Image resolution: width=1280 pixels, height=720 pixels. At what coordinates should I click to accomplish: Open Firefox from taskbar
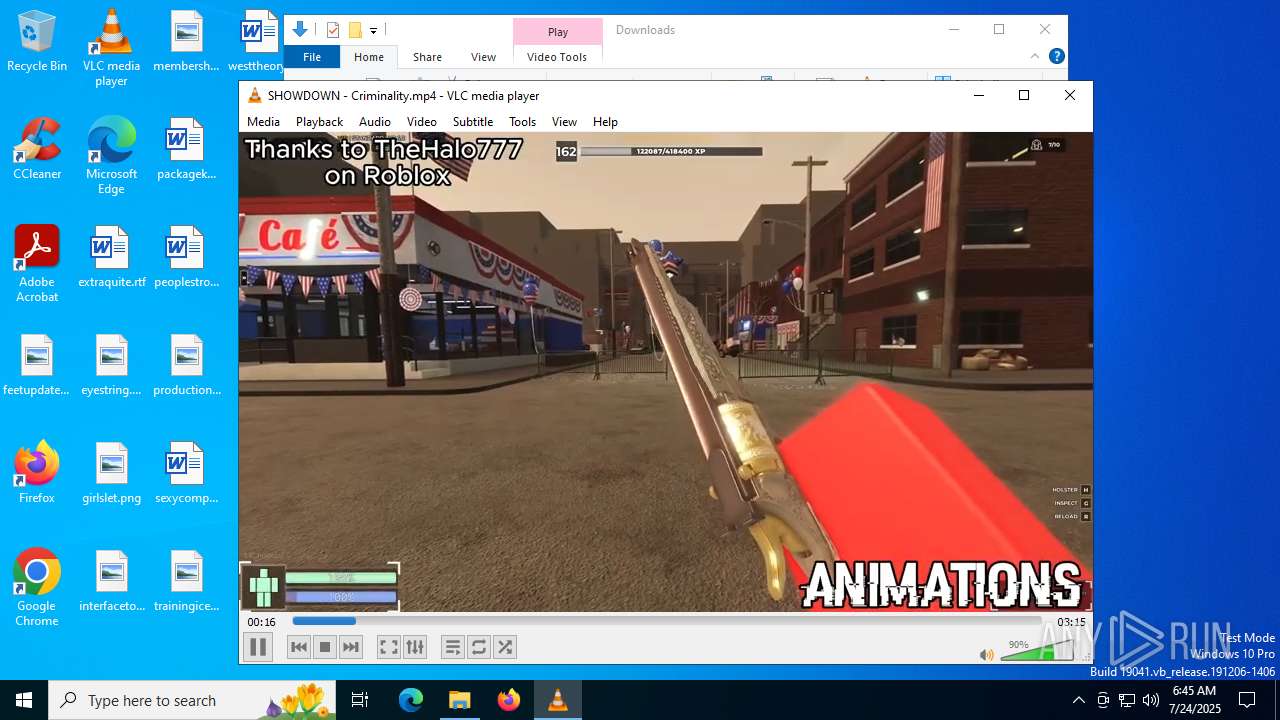point(509,700)
